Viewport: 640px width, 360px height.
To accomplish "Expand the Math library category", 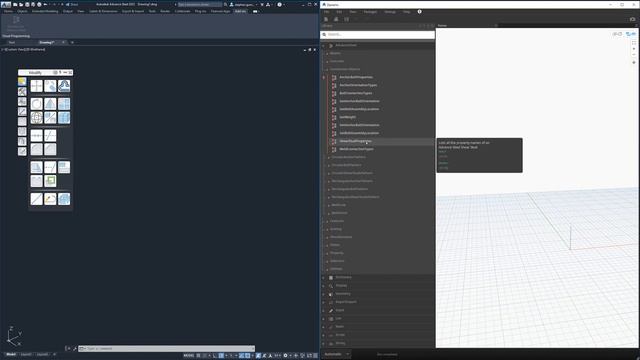I will click(340, 327).
